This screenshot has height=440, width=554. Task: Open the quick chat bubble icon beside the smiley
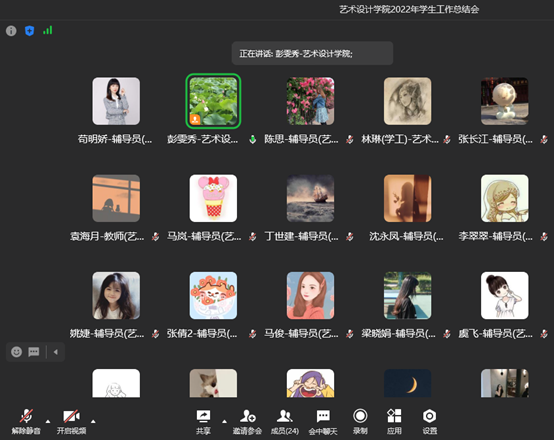34,352
